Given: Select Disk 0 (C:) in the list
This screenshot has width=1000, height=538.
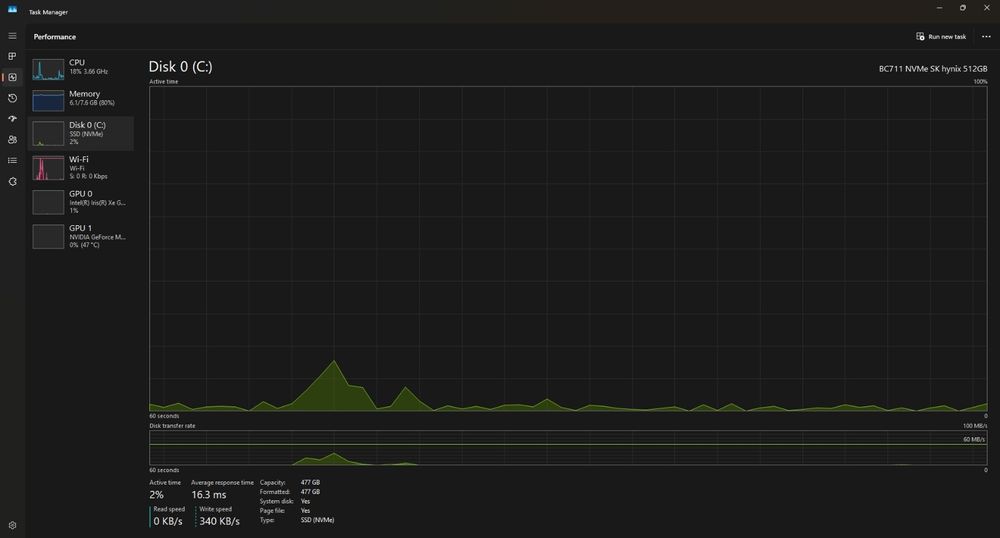Looking at the screenshot, I should click(x=81, y=133).
